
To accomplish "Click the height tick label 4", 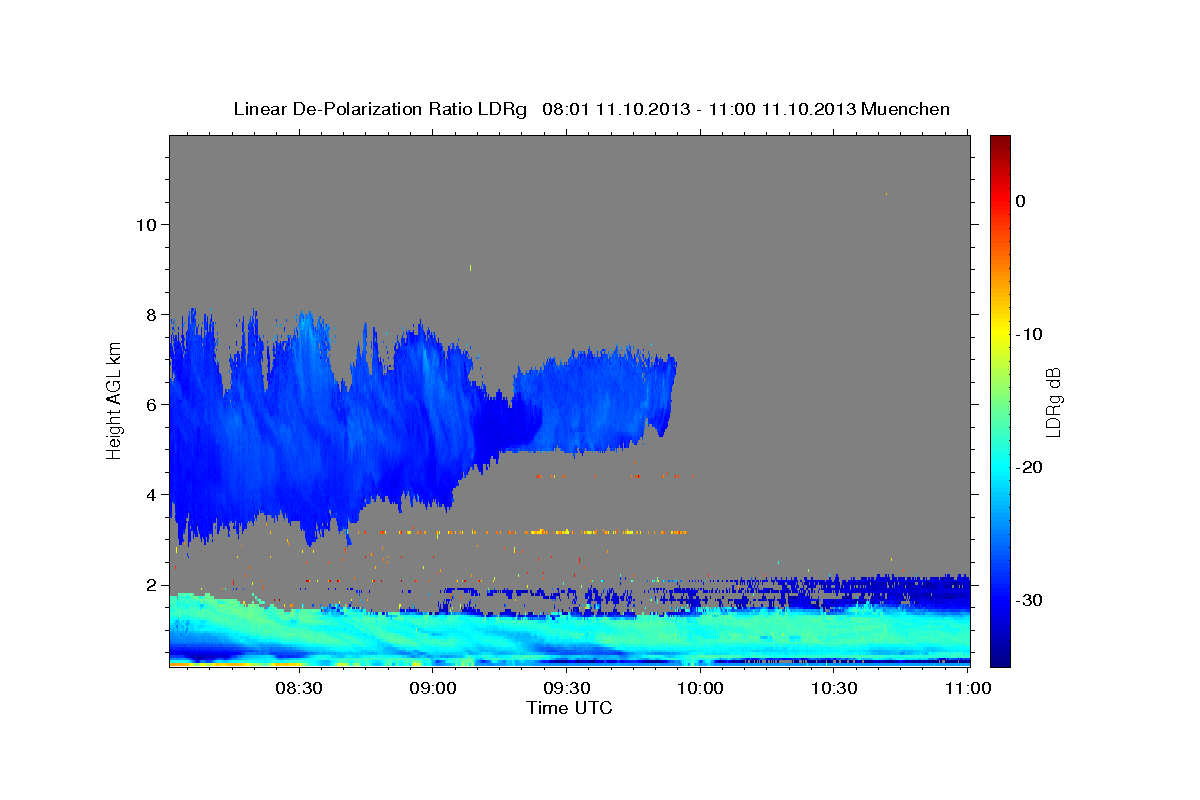I will click(153, 495).
